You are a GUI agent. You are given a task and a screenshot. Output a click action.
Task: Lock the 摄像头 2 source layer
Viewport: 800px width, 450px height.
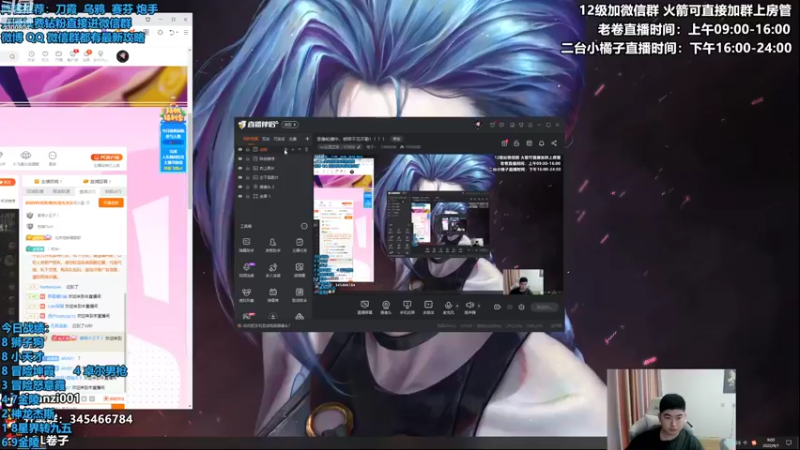tap(247, 187)
